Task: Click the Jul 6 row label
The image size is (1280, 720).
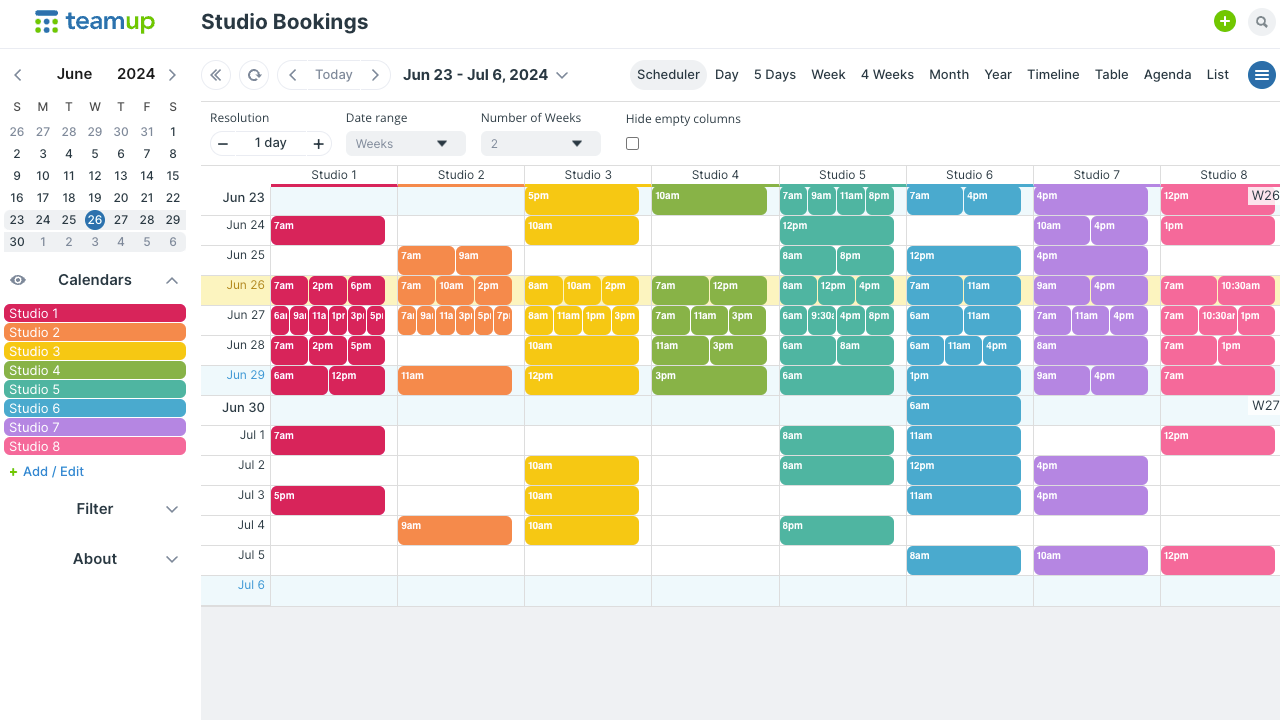Action: coord(251,585)
